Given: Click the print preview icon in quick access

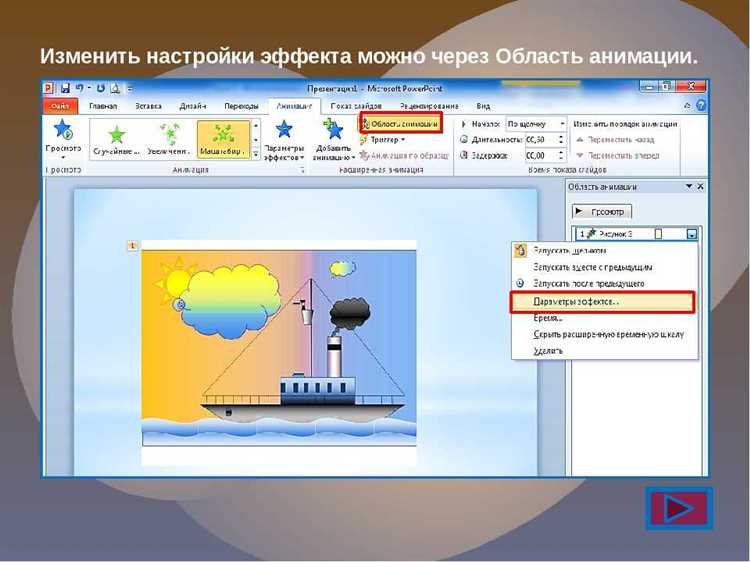Looking at the screenshot, I should tap(115, 88).
